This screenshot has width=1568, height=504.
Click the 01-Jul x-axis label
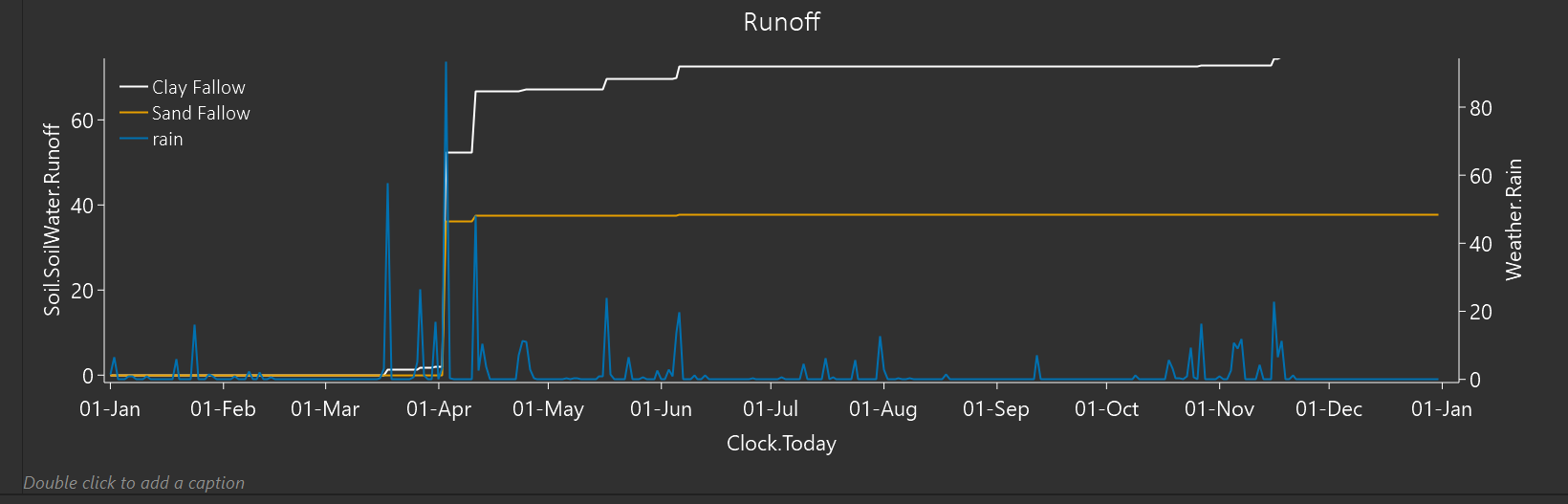coord(771,409)
